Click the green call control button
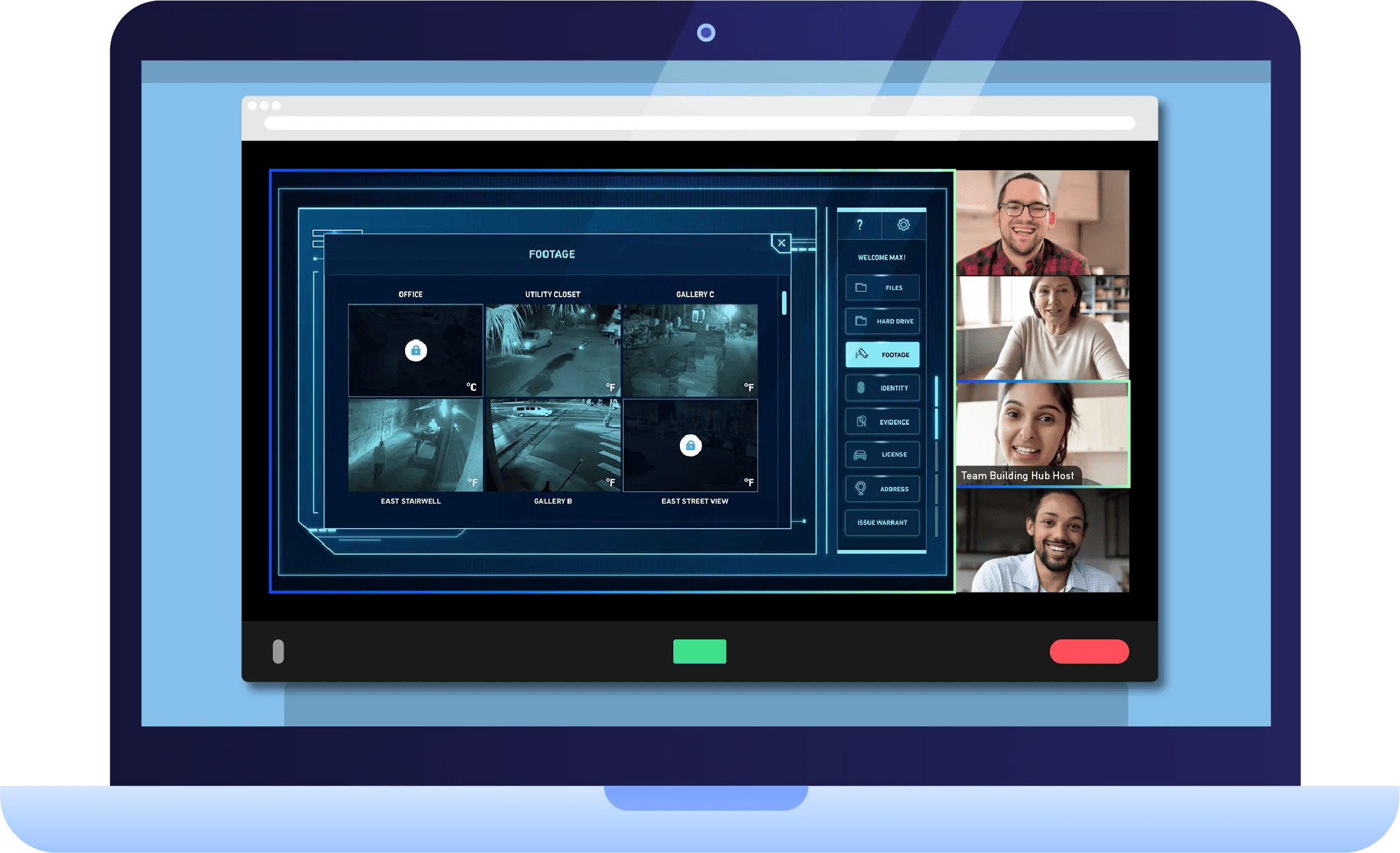Screen dimensions: 1400x853 (700, 651)
